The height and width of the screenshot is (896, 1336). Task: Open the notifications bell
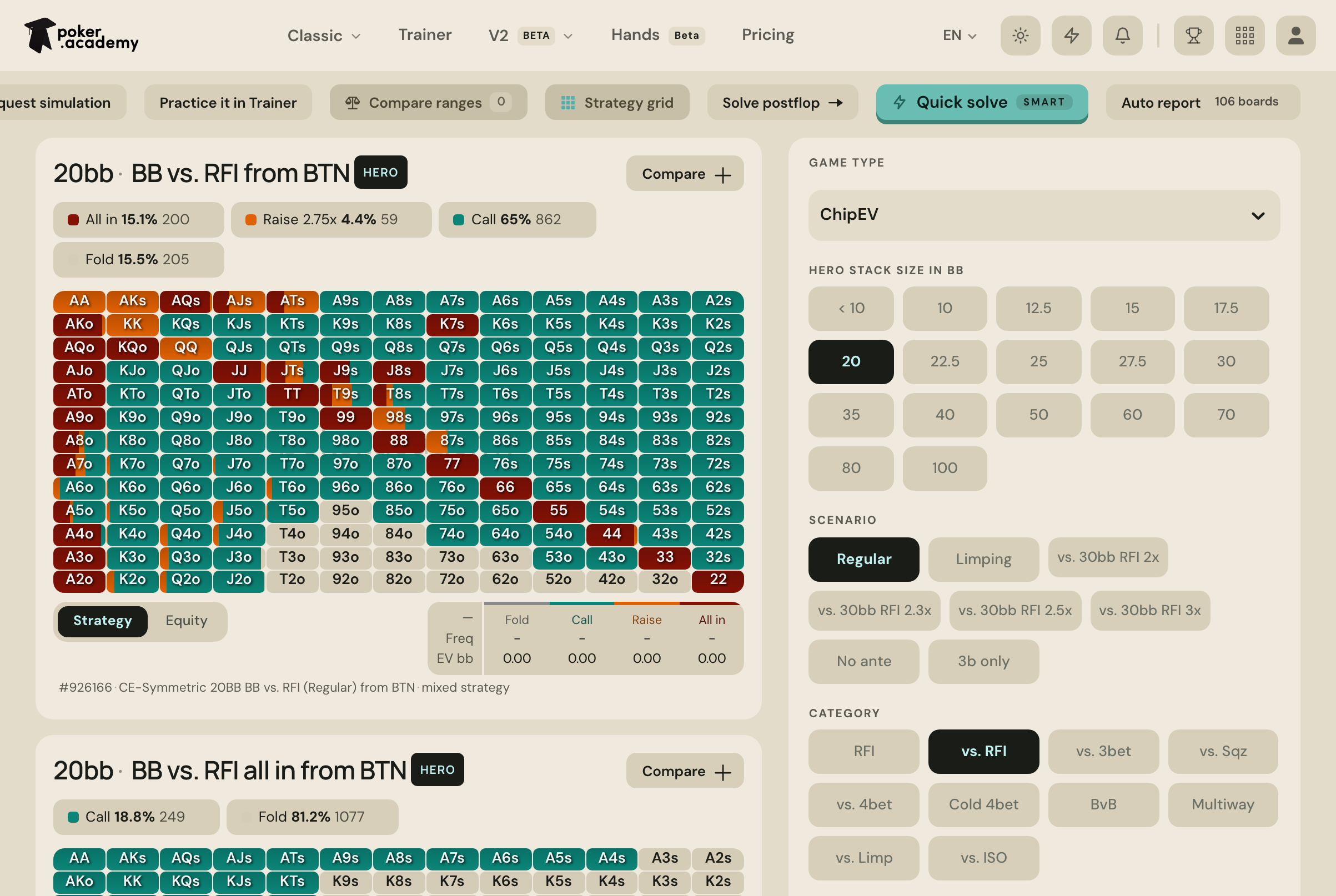[x=1122, y=36]
